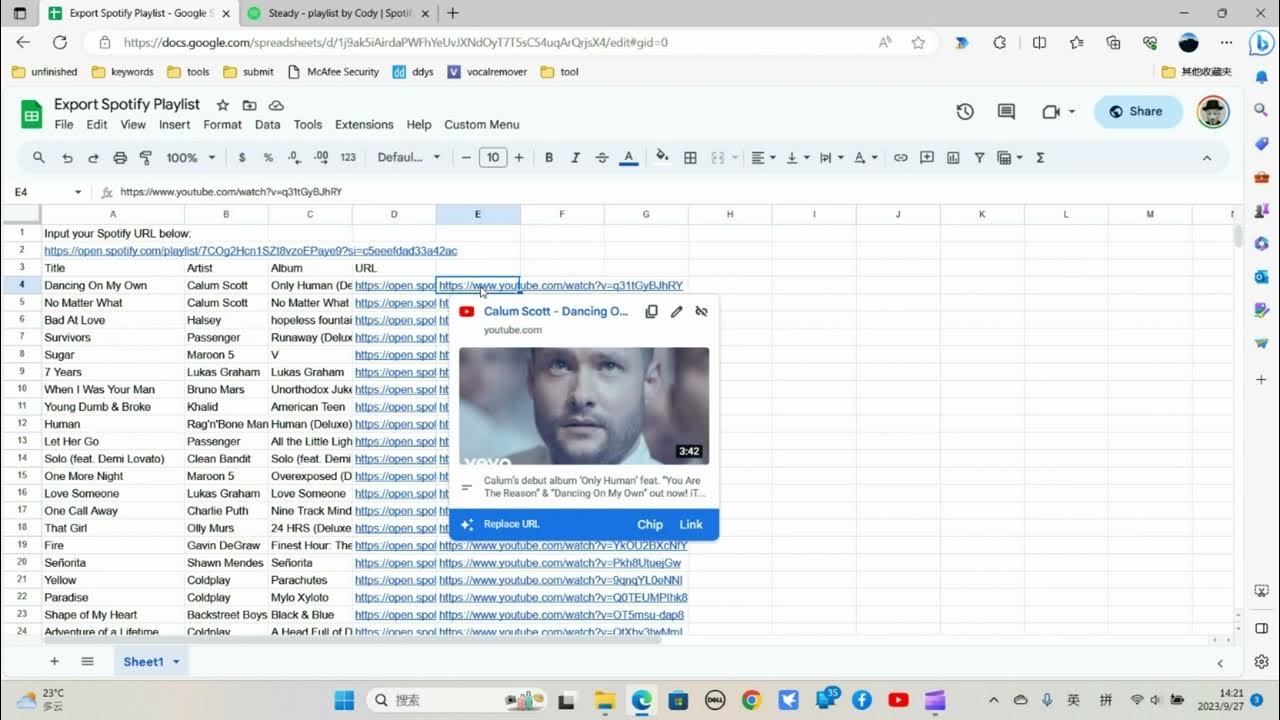Open the filter views dropdown
The height and width of the screenshot is (720, 1280).
click(1010, 158)
